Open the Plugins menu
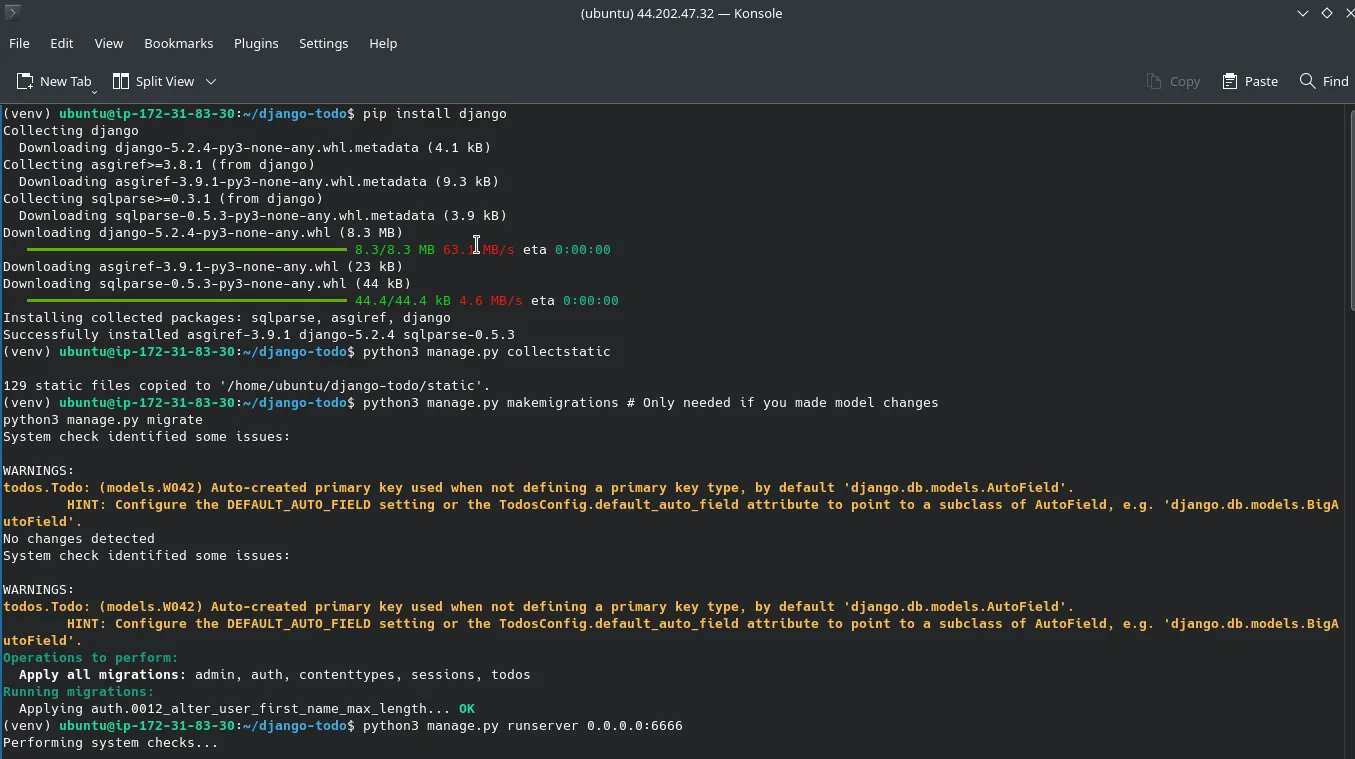The height and width of the screenshot is (759, 1355). pos(256,43)
